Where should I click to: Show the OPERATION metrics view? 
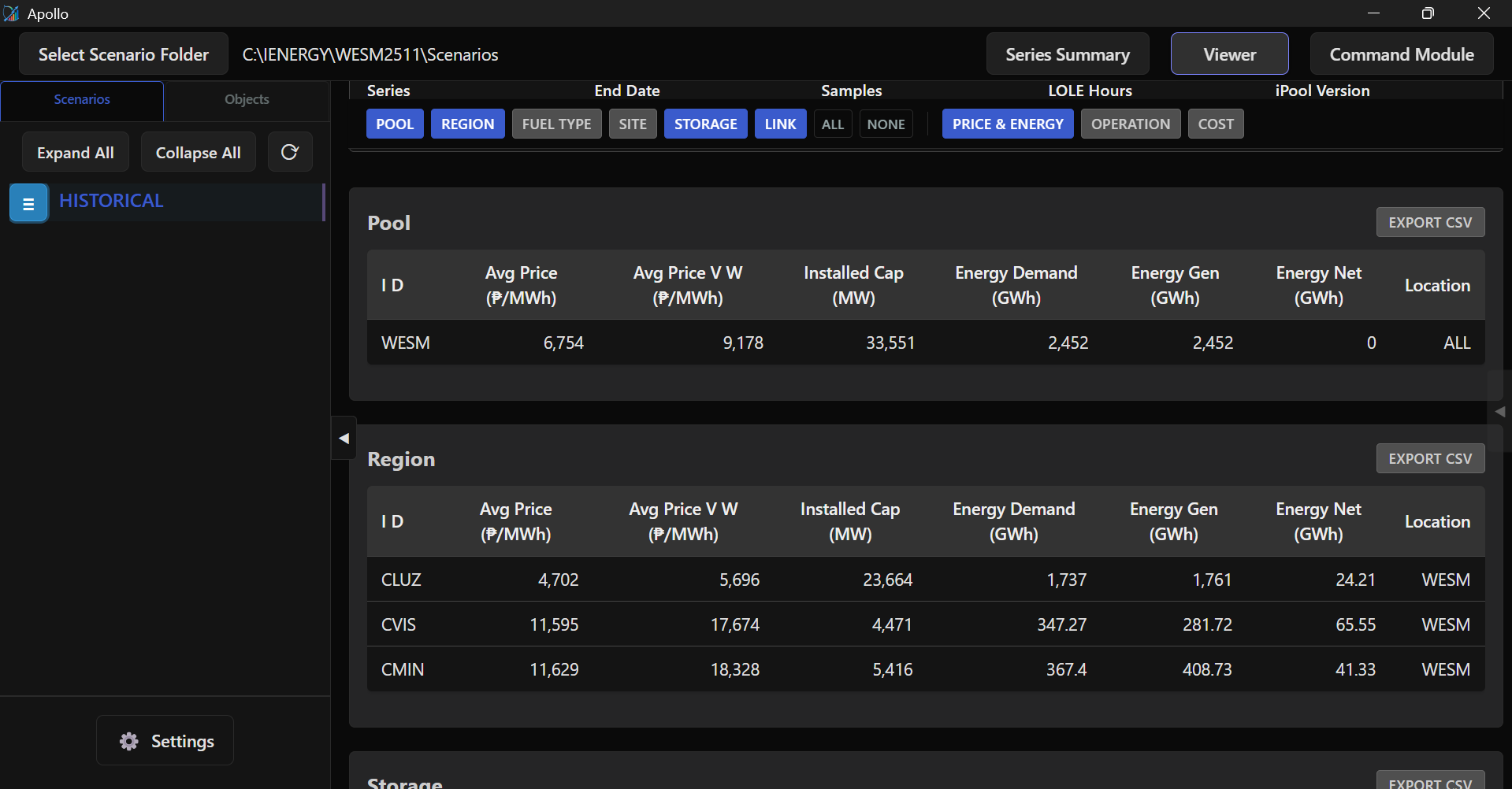1130,124
